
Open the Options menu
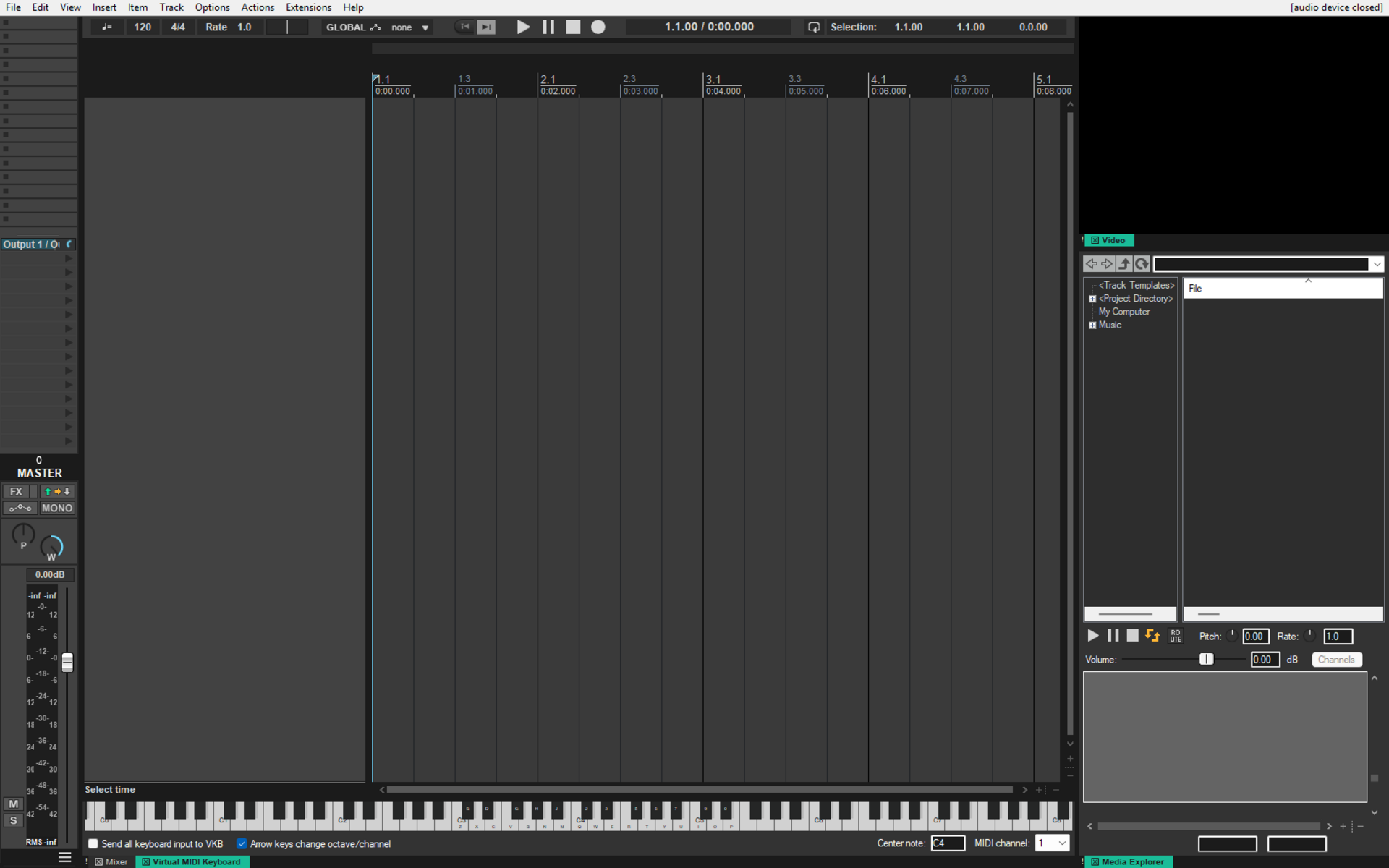212,7
